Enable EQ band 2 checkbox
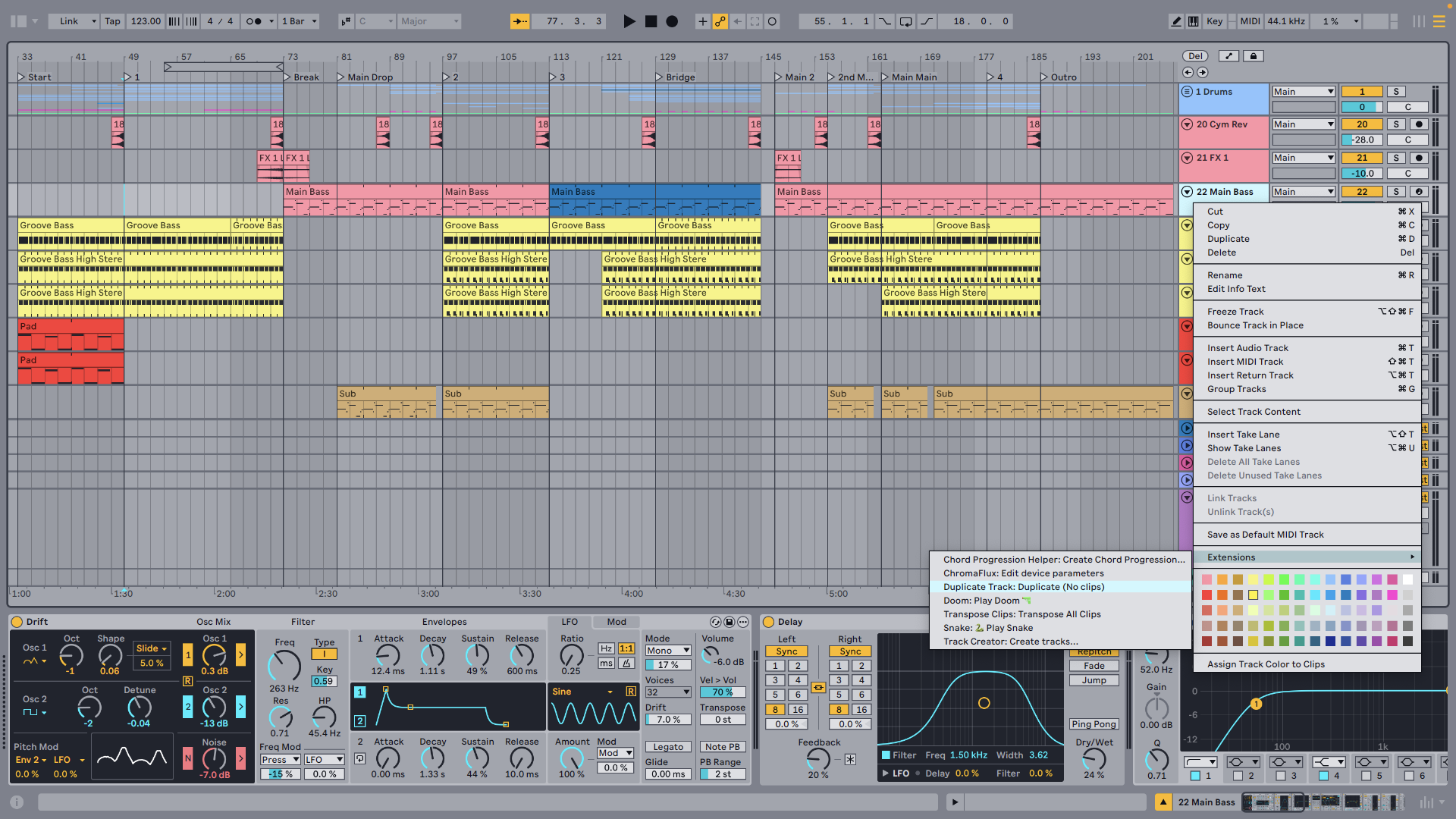 (x=1238, y=776)
